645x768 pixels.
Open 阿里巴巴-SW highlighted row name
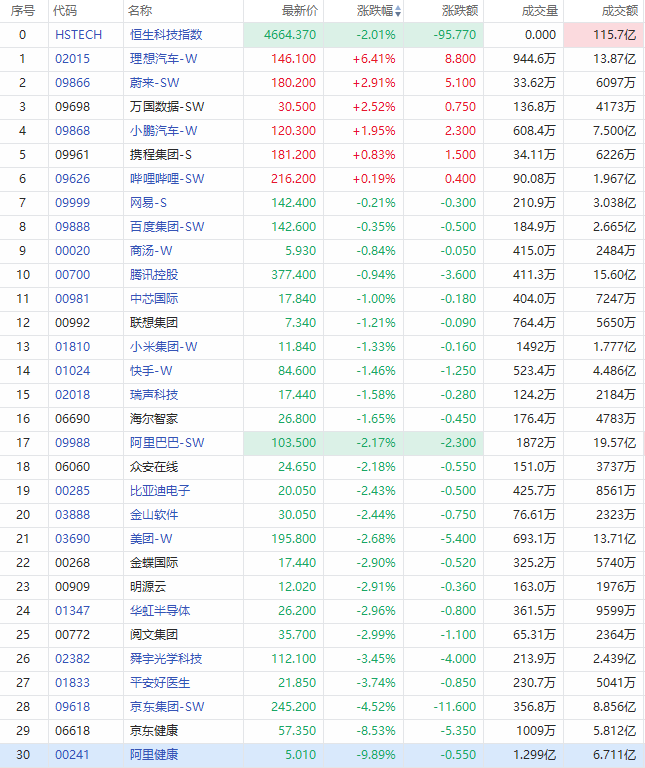click(167, 443)
